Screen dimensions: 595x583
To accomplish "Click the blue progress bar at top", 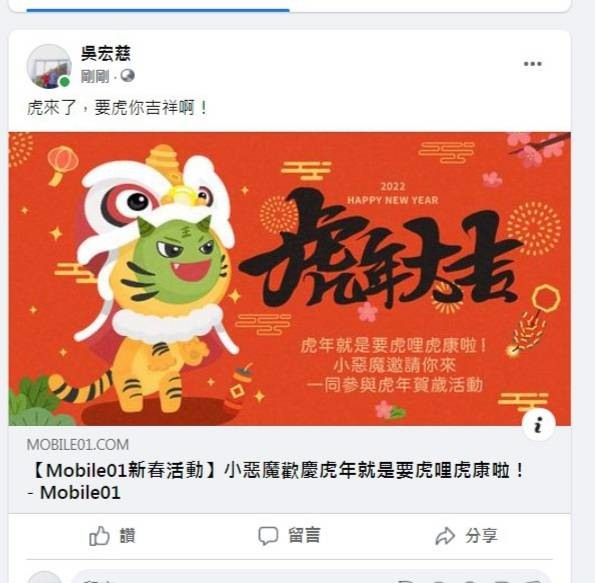I will [158, 11].
